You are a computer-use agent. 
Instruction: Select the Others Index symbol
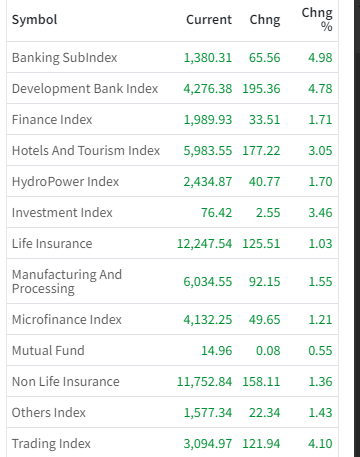[49, 413]
